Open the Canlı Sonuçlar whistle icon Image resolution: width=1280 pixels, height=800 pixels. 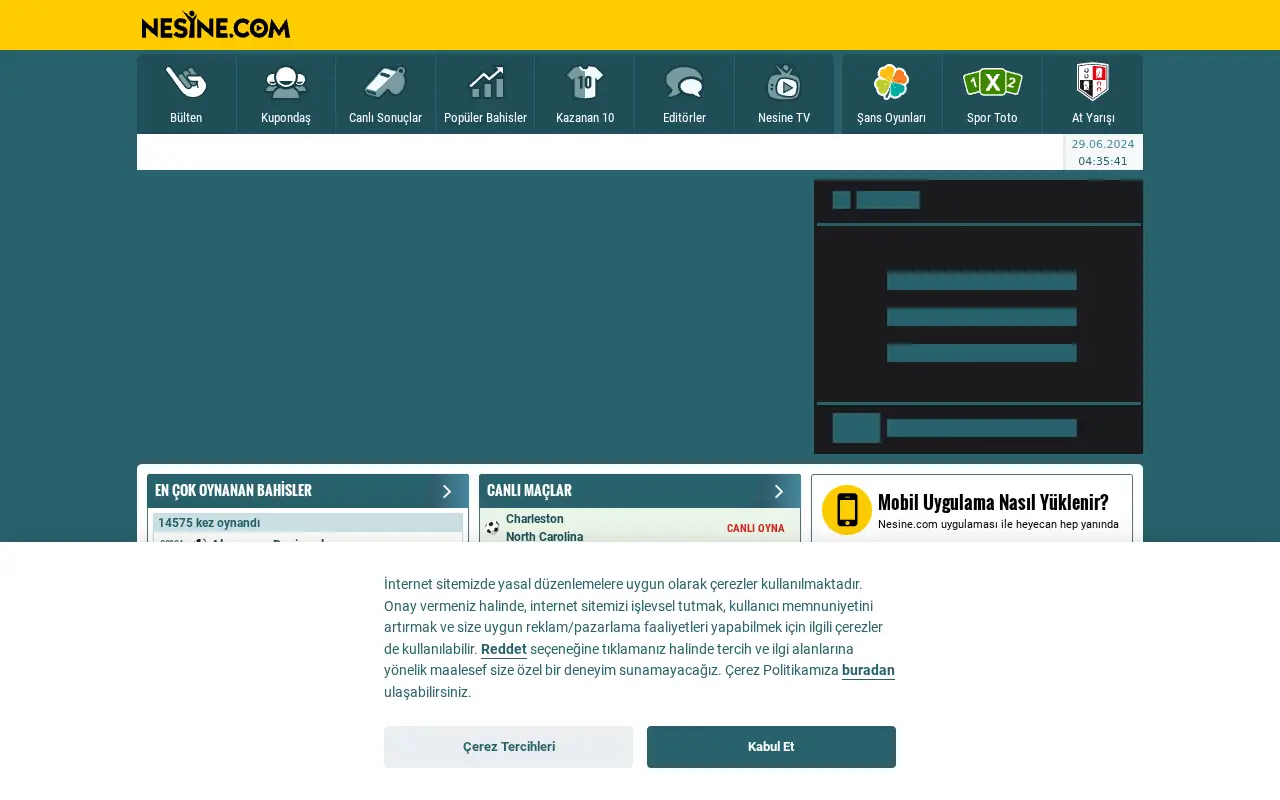pyautogui.click(x=385, y=83)
